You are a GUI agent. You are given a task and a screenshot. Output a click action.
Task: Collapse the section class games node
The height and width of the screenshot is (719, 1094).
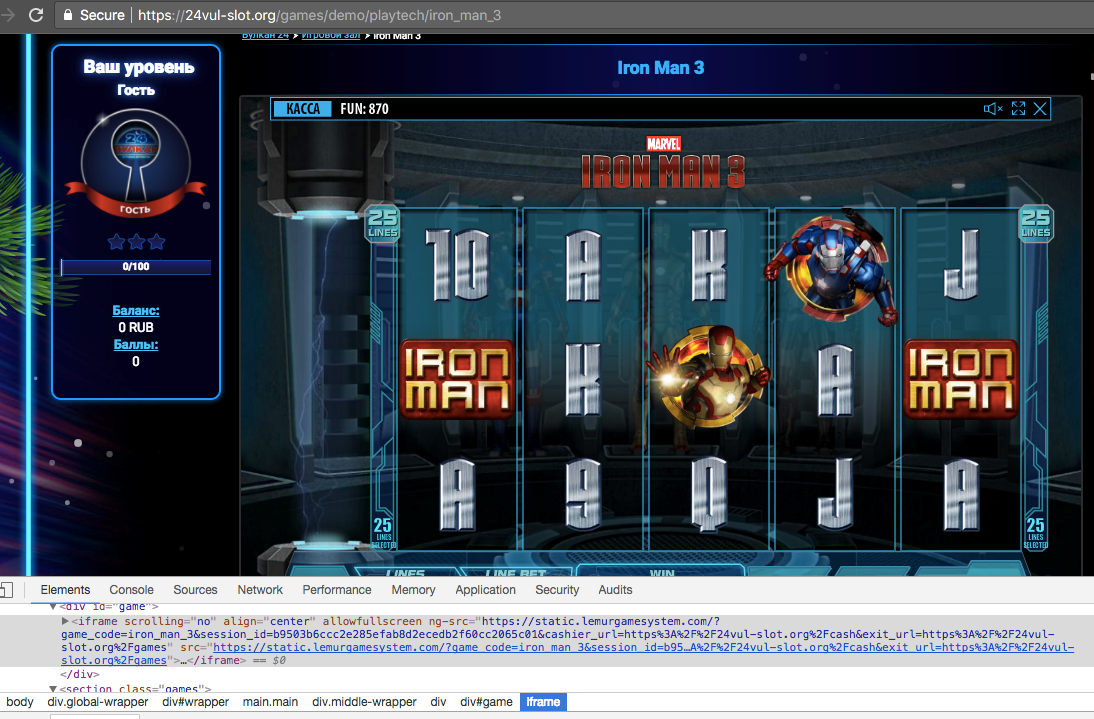coord(52,688)
